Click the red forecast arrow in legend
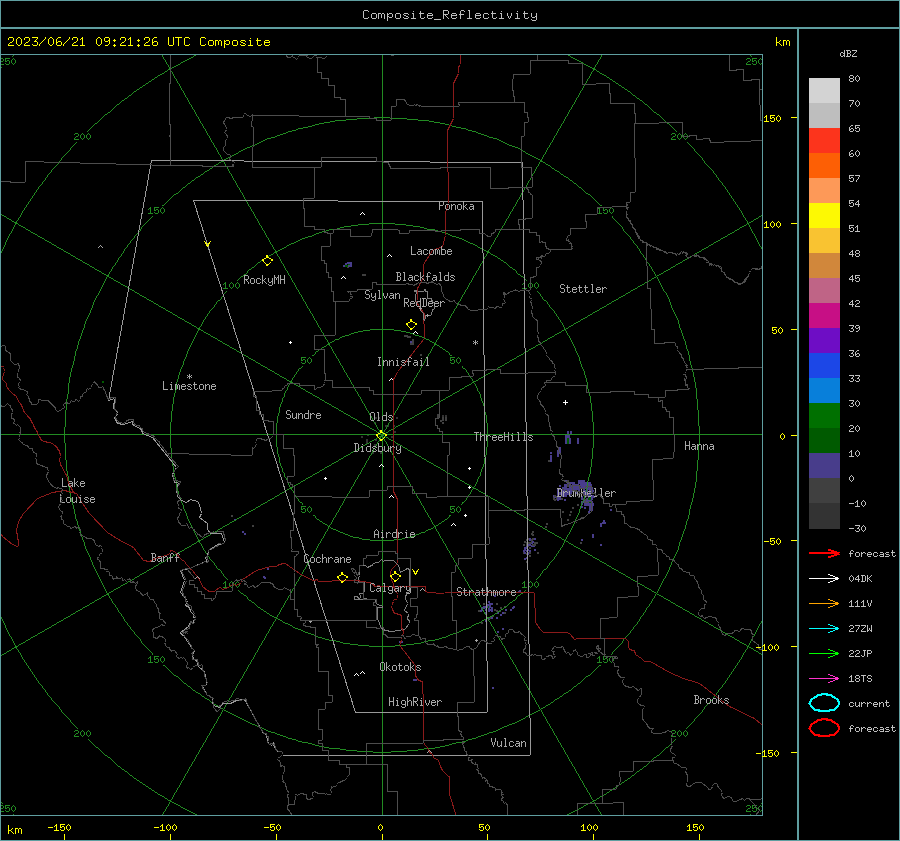Image resolution: width=900 pixels, height=841 pixels. [824, 553]
